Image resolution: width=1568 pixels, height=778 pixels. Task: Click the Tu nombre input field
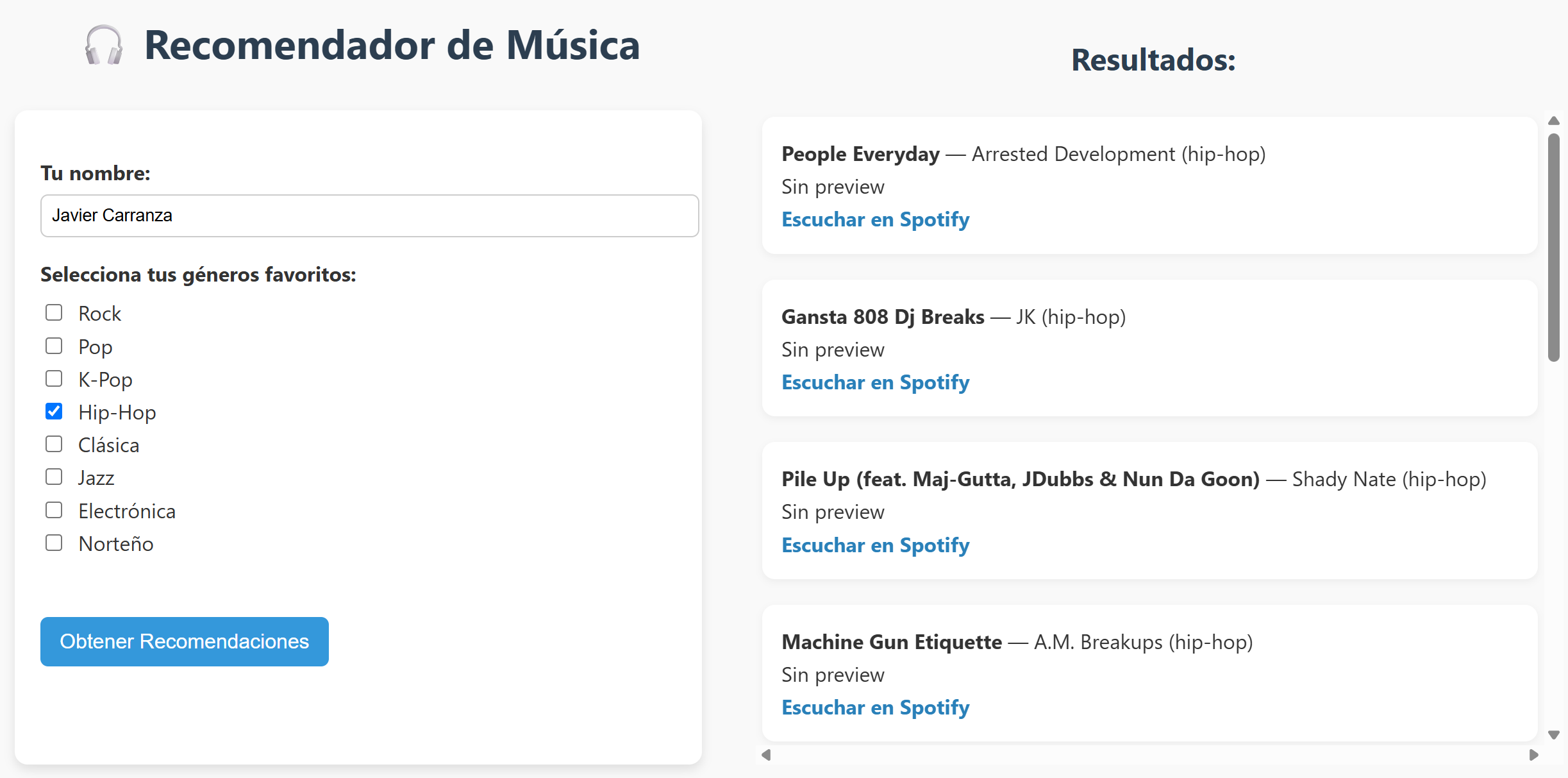(x=369, y=216)
